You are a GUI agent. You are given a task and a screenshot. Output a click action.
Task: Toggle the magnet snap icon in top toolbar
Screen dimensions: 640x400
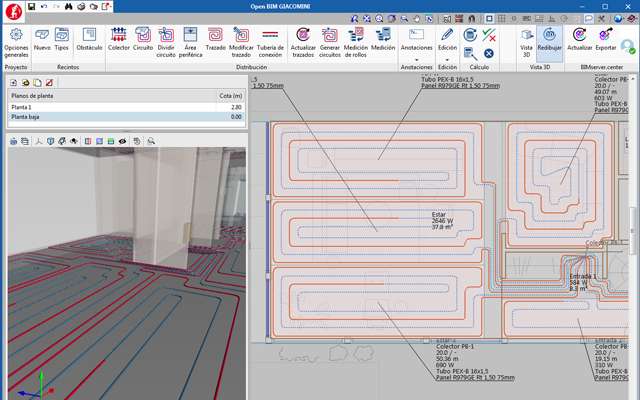click(x=472, y=19)
